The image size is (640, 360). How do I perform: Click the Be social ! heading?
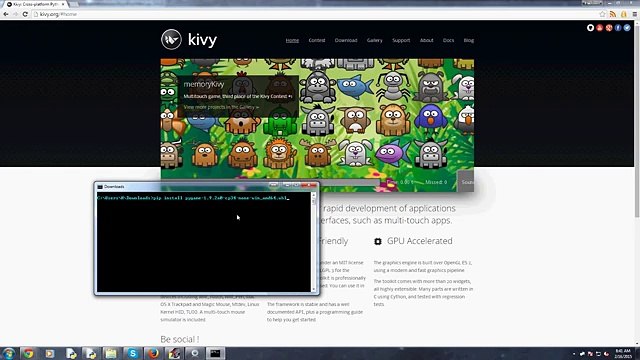(180, 339)
